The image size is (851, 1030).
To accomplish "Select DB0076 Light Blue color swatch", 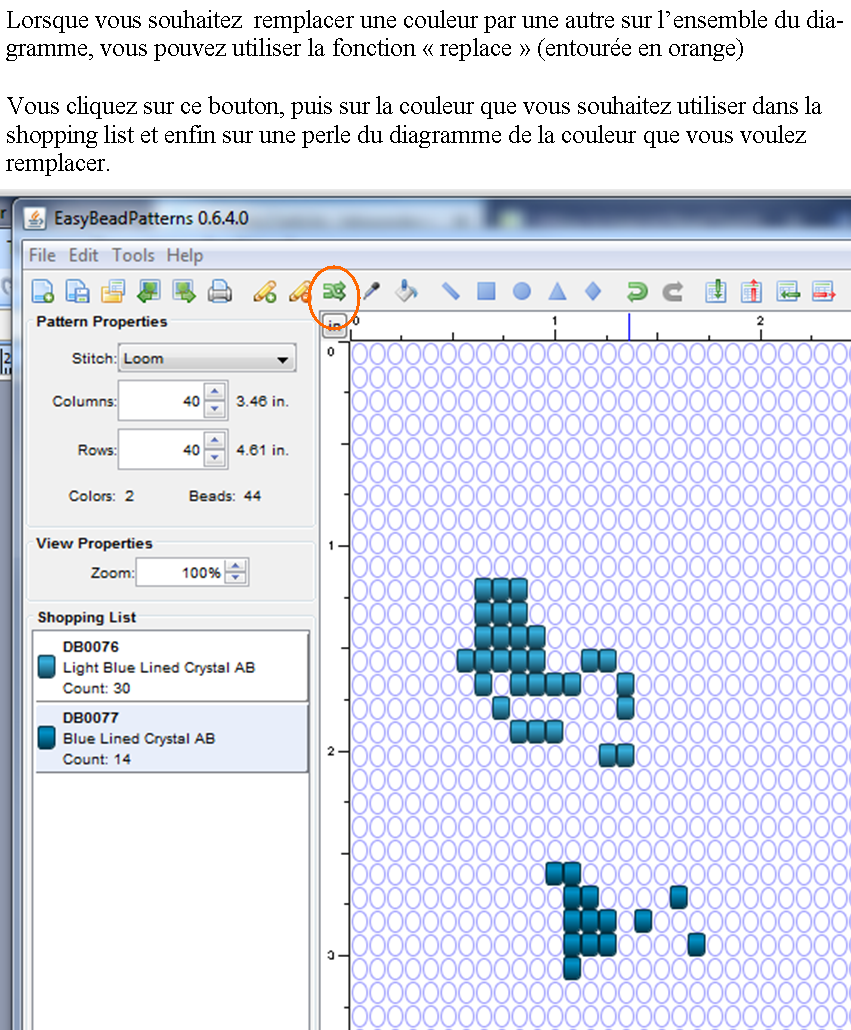I will coord(47,667).
